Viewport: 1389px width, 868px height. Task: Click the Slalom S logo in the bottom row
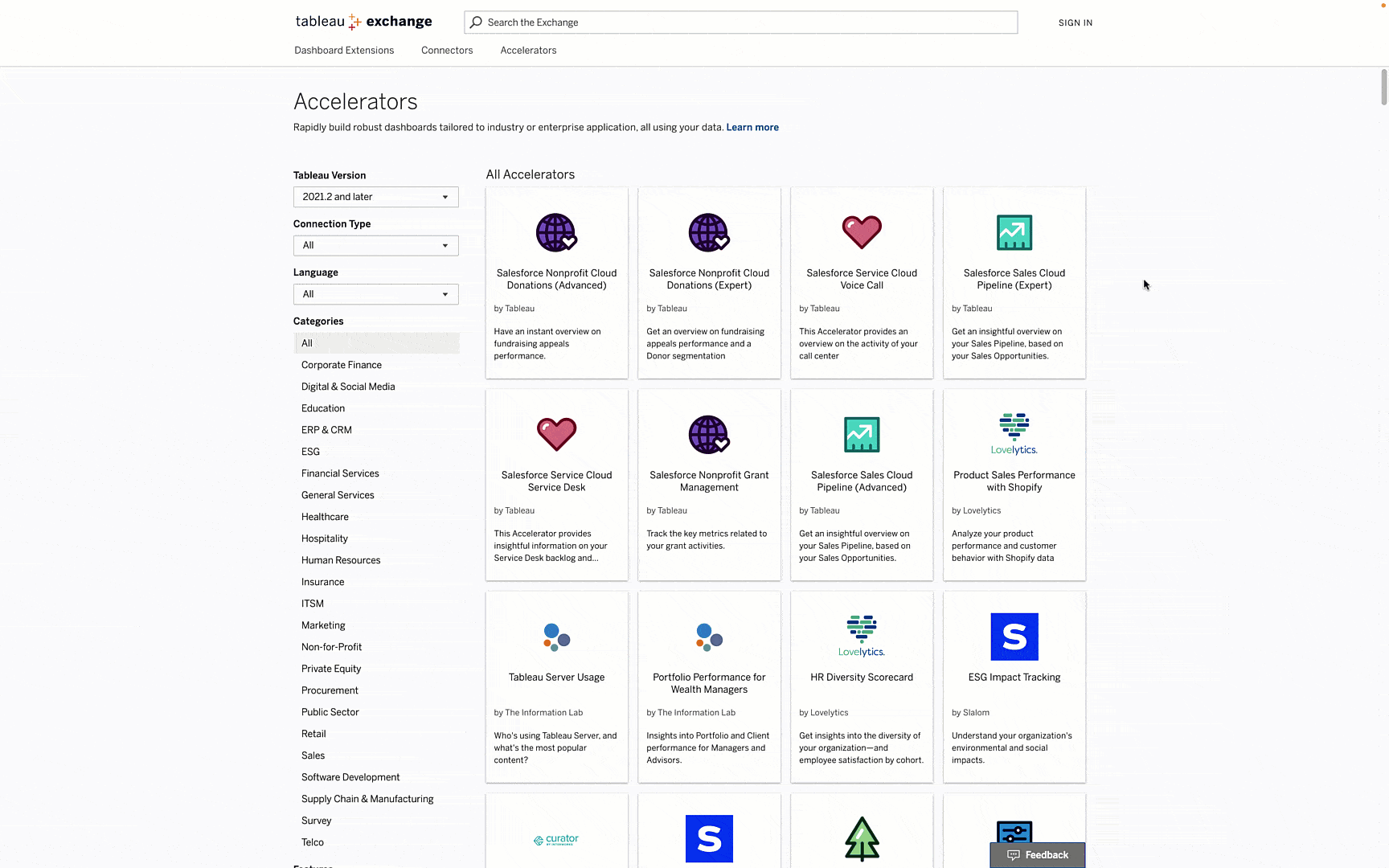709,838
